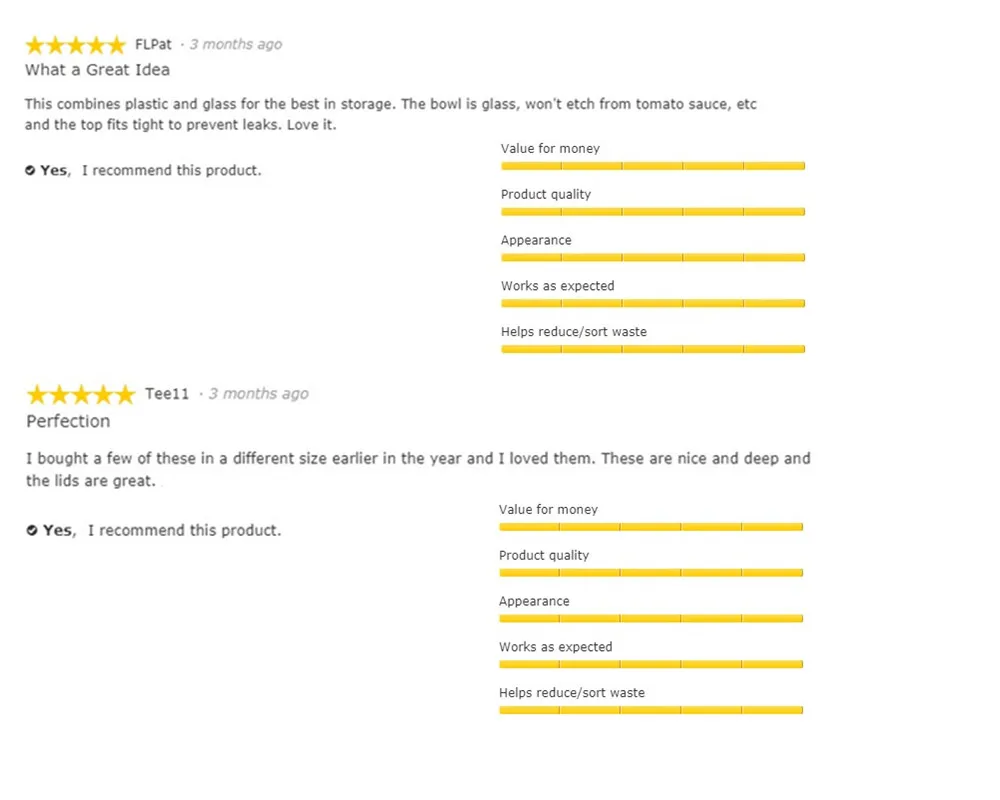Click FLPat's Product quality rating bar
This screenshot has height=800, width=1000.
pyautogui.click(x=652, y=212)
